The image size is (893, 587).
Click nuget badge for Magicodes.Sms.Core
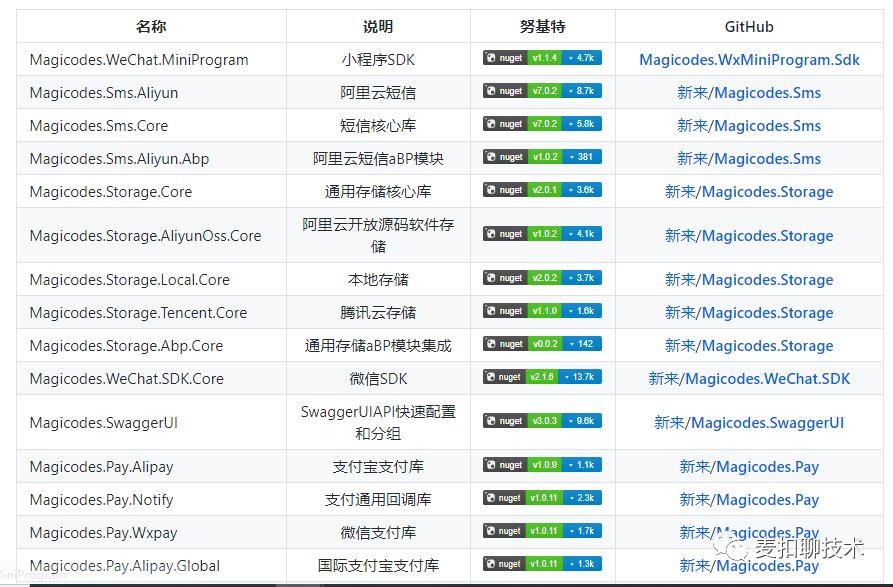tap(542, 124)
